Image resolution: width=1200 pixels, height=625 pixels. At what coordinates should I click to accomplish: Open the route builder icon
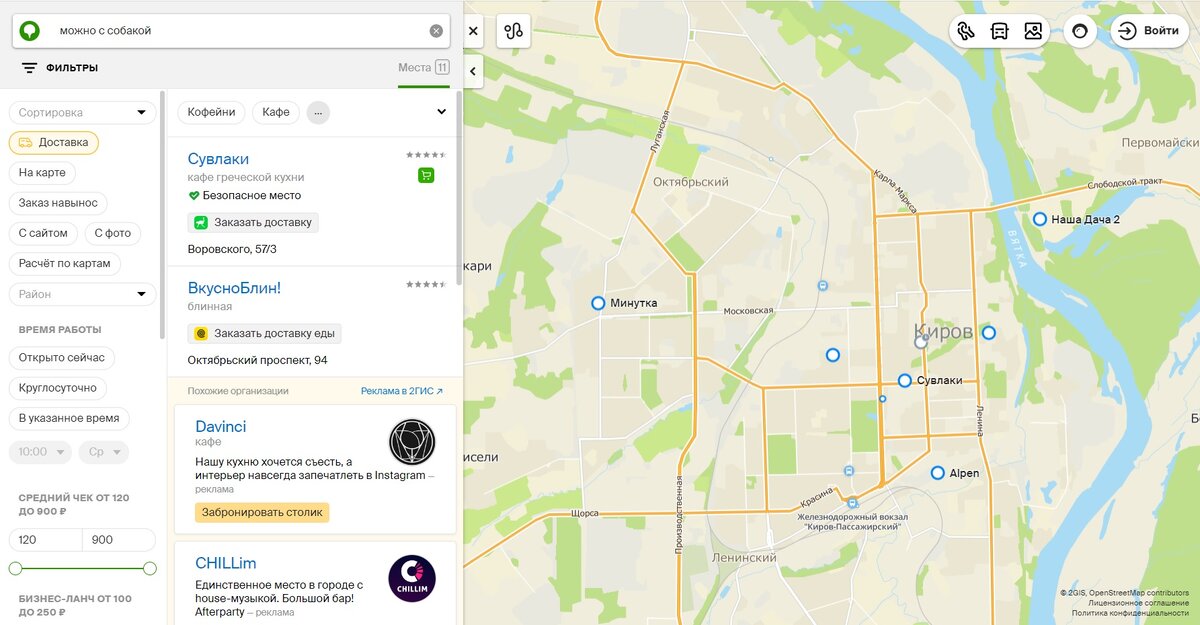click(514, 31)
